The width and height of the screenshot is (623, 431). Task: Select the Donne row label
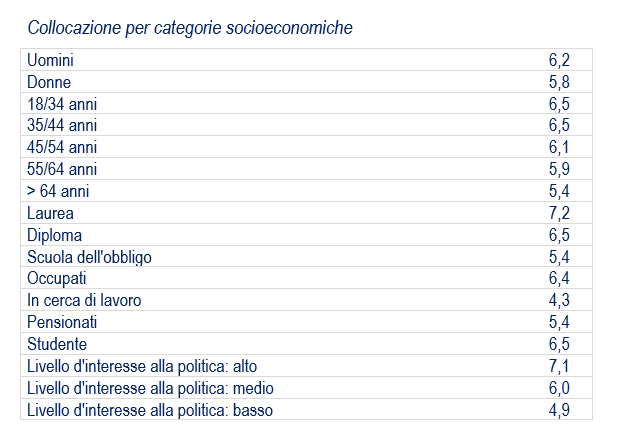click(x=49, y=82)
